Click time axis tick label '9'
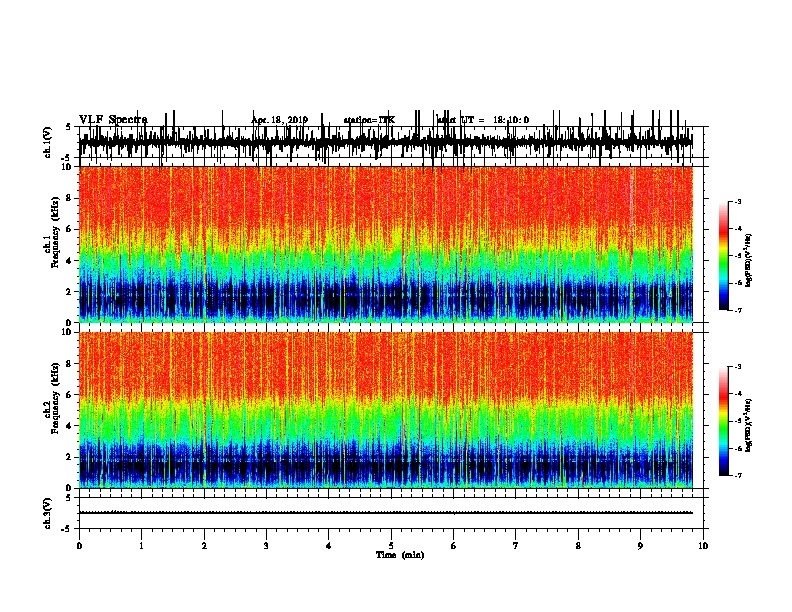Image resolution: width=792 pixels, height=612 pixels. pyautogui.click(x=640, y=546)
